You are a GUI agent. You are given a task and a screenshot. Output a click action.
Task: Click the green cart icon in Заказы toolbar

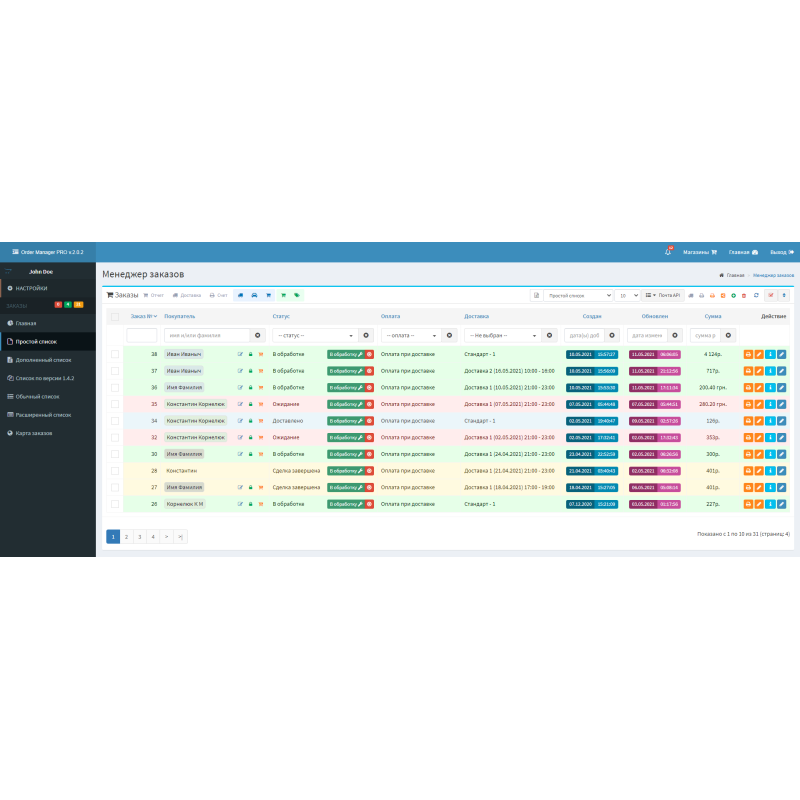tap(283, 295)
